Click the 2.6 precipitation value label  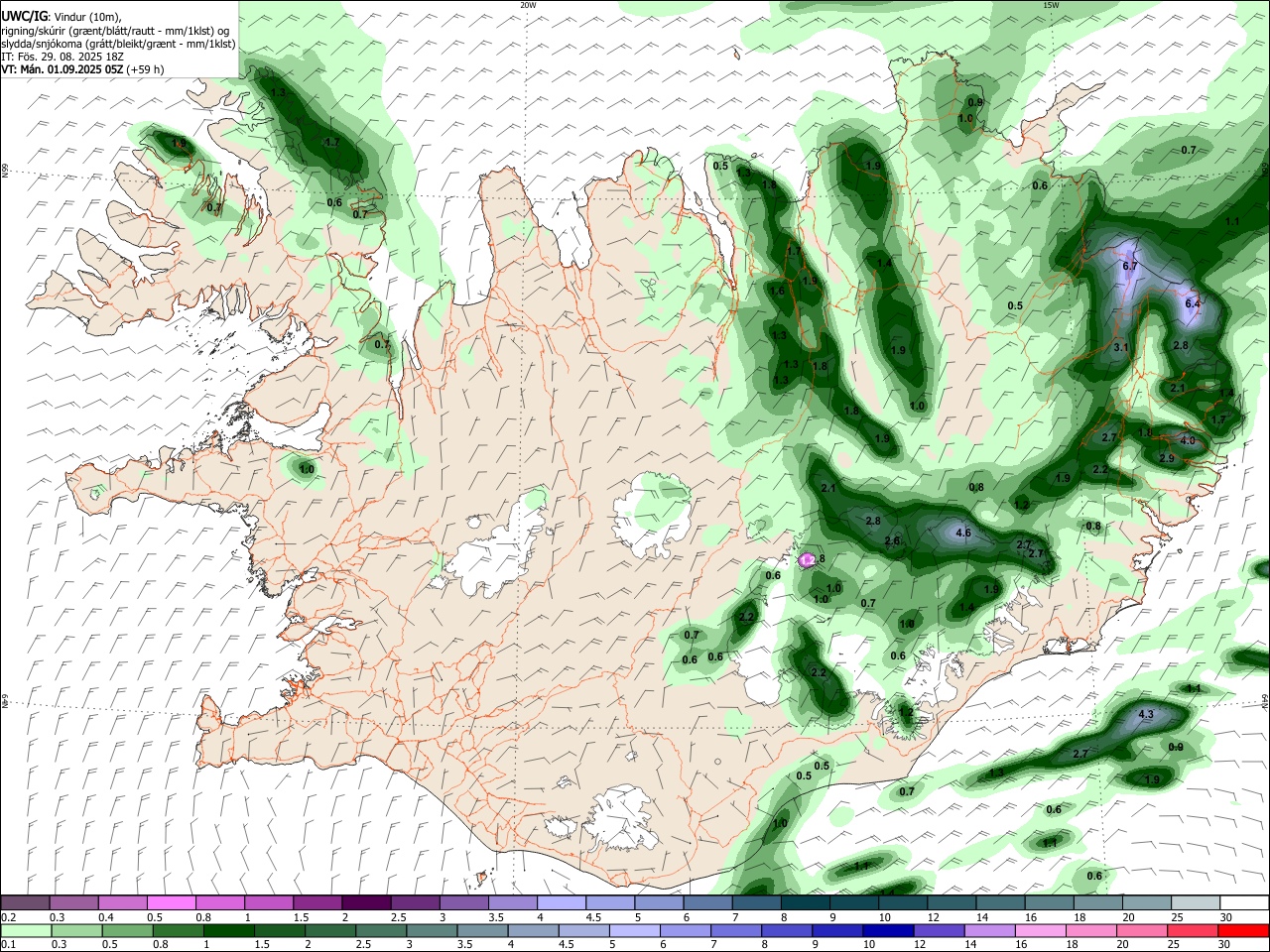coord(892,541)
